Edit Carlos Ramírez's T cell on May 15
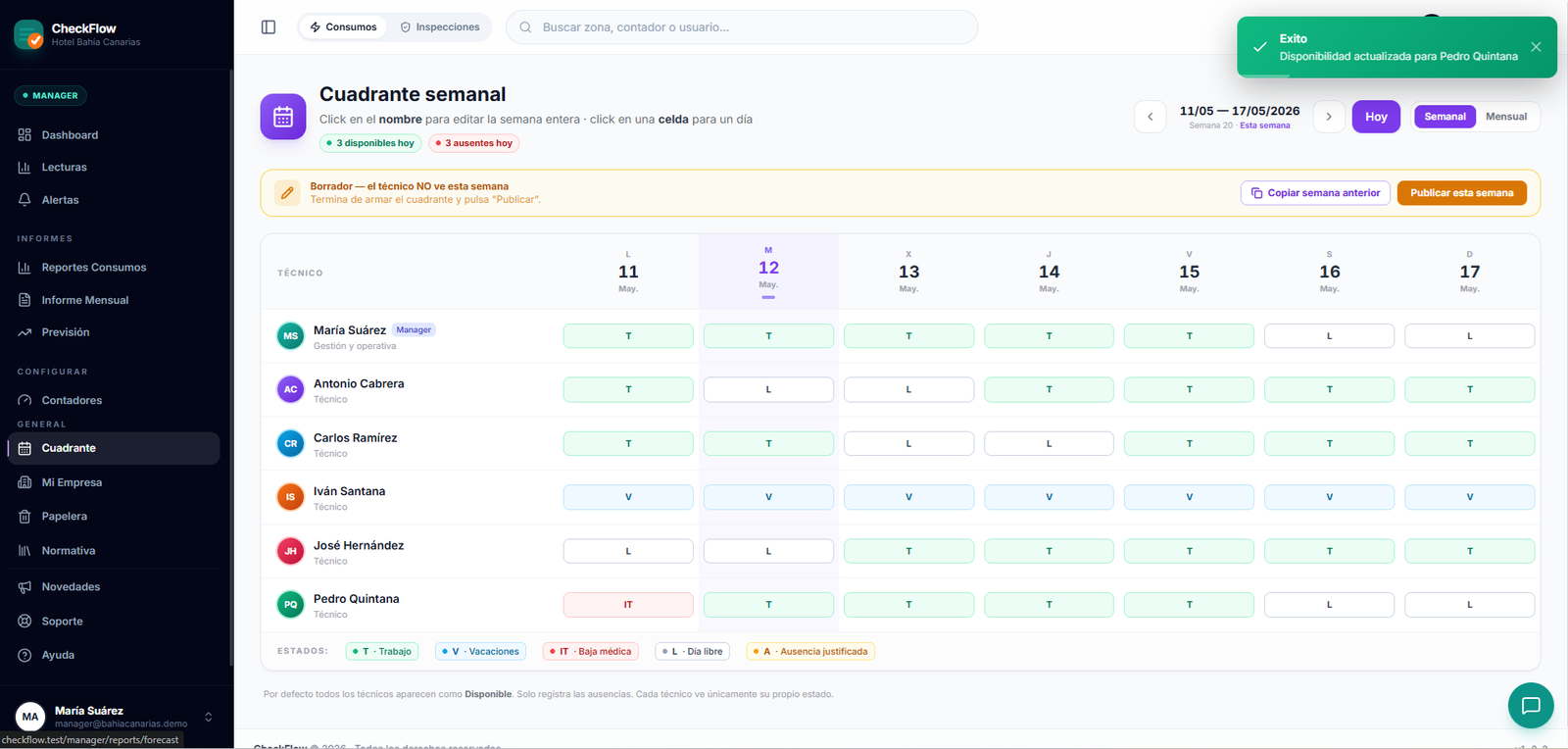 click(x=1189, y=444)
